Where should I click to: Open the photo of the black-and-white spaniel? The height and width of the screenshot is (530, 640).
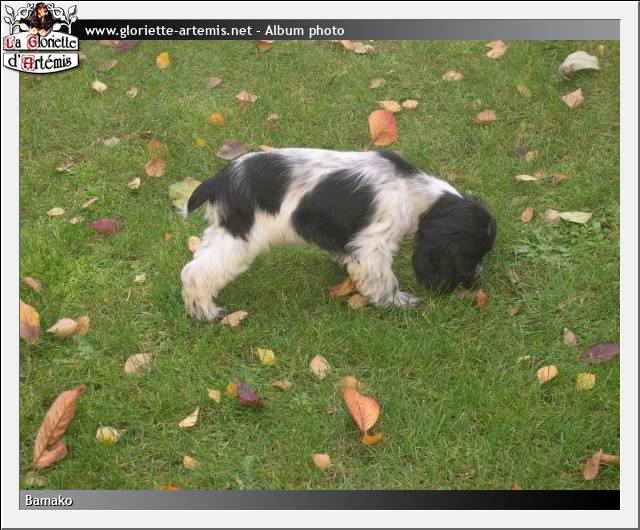click(x=320, y=265)
